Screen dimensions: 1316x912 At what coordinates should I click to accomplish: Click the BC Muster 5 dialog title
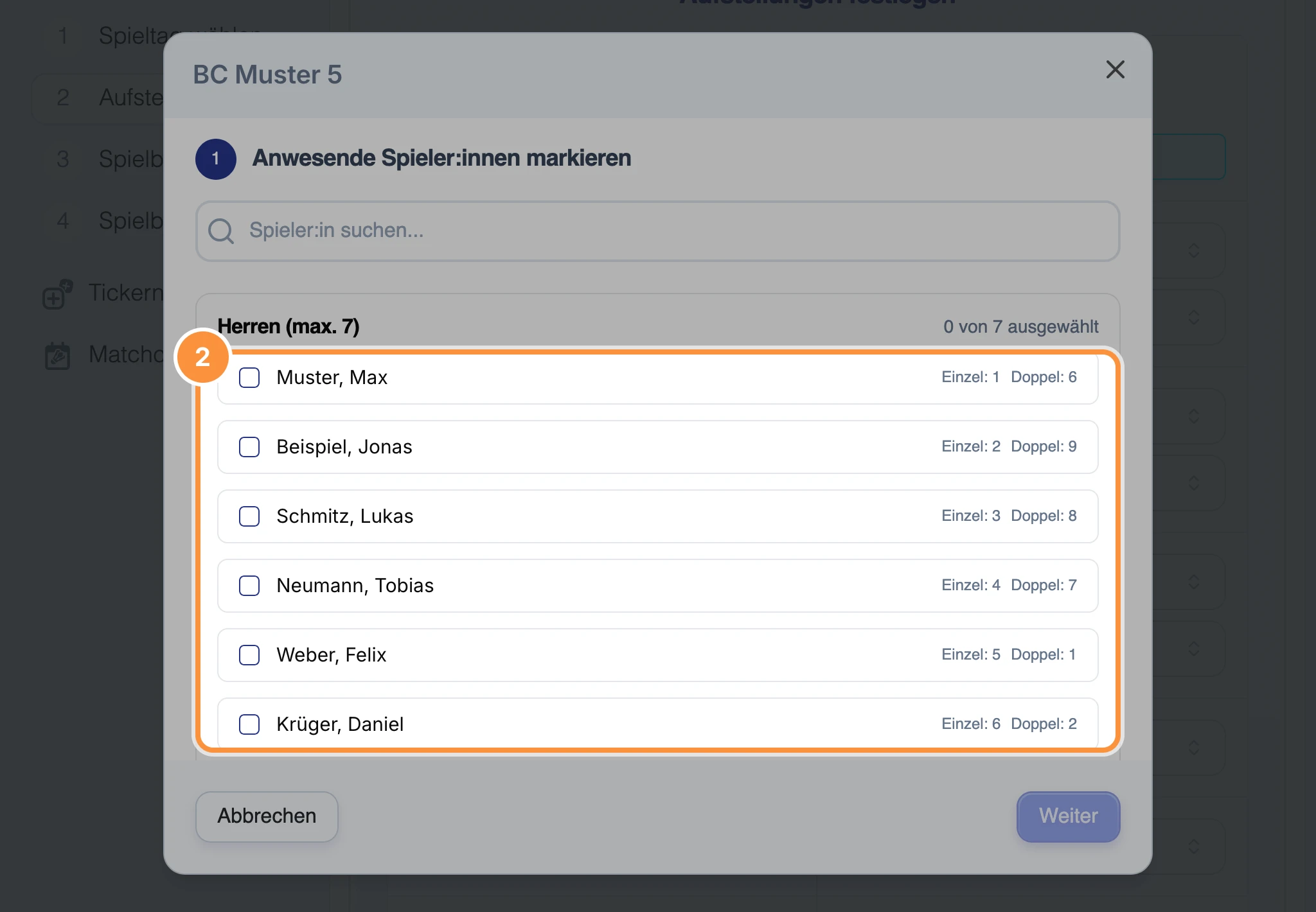[267, 75]
